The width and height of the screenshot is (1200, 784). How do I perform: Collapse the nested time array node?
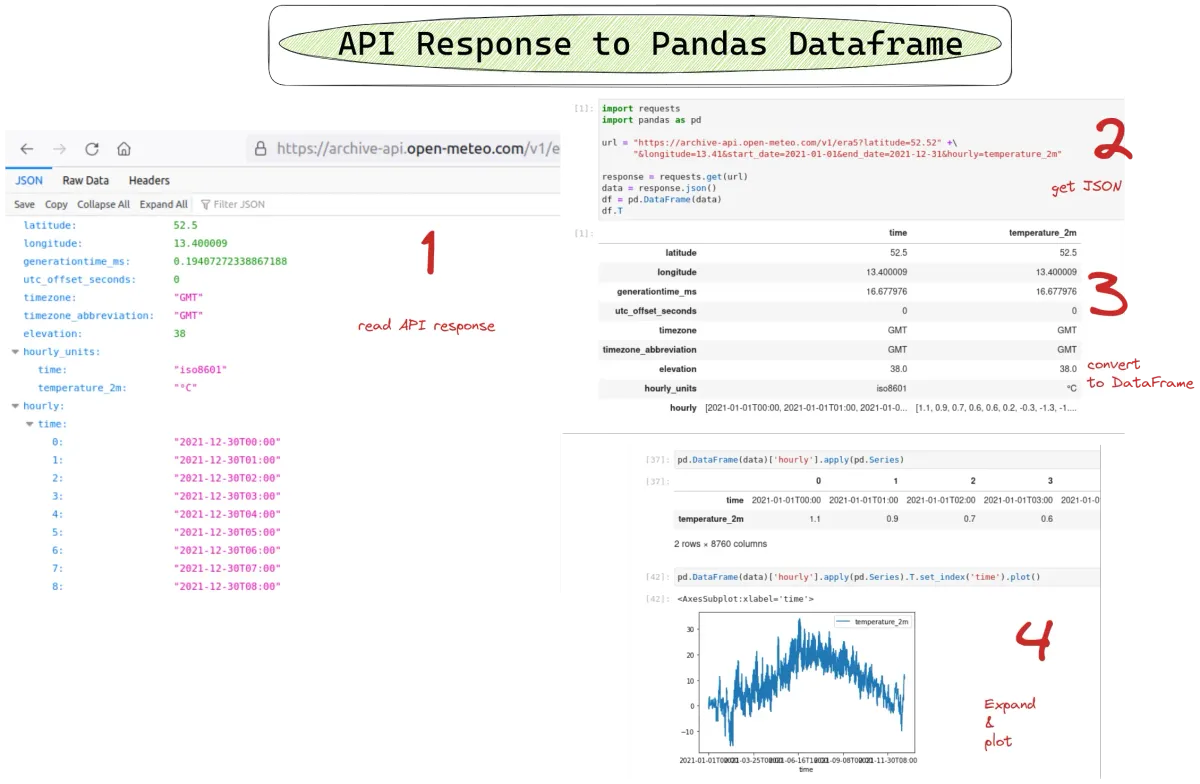[28, 424]
